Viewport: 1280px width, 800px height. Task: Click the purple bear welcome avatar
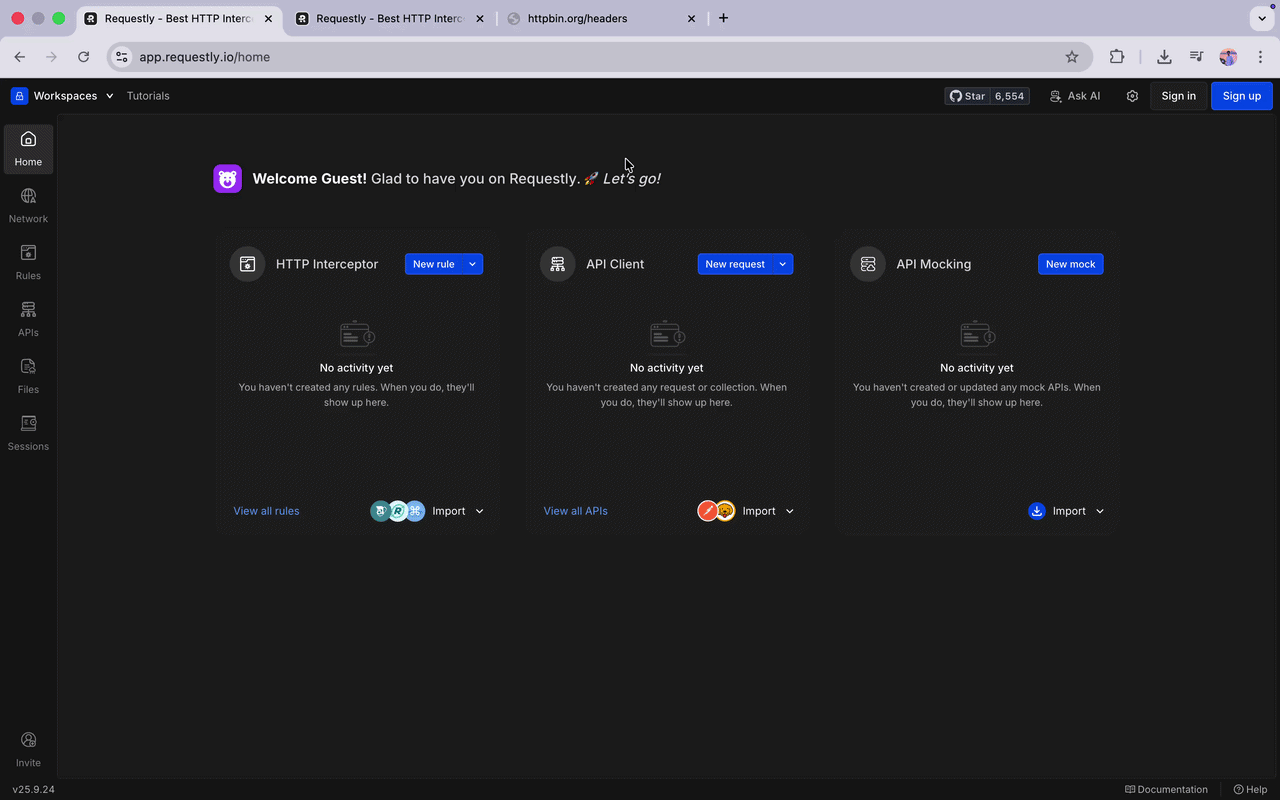pos(228,179)
